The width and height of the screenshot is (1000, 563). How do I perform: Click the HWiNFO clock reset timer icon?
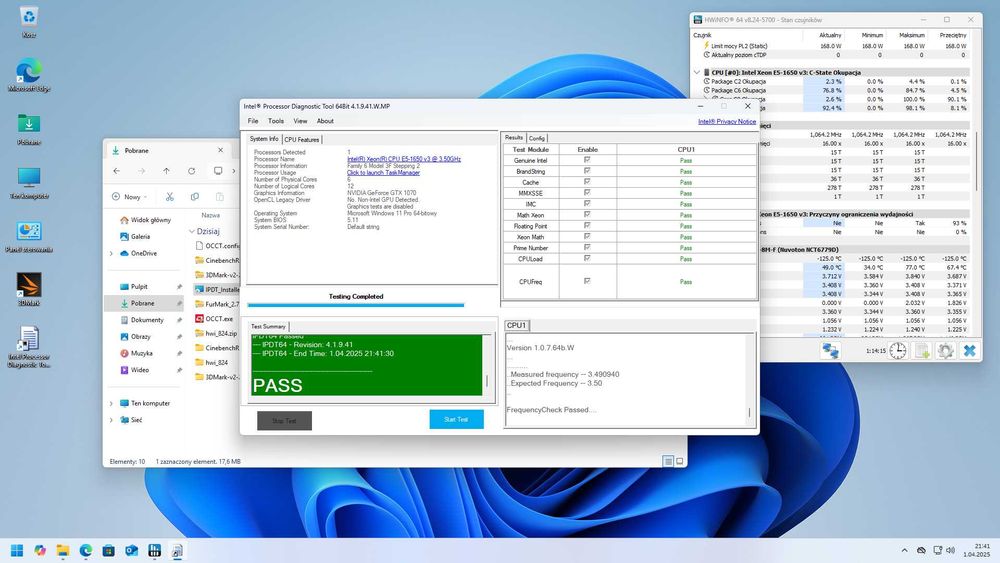point(898,351)
